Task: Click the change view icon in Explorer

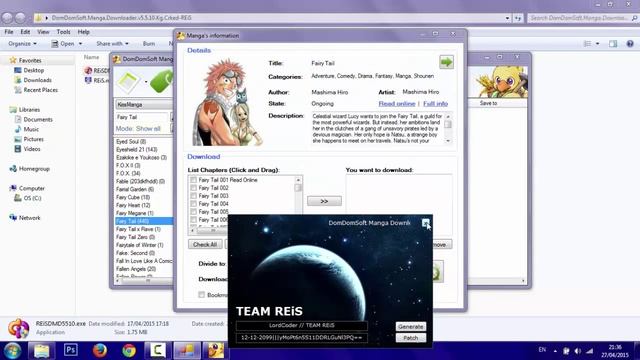Action: [587, 44]
